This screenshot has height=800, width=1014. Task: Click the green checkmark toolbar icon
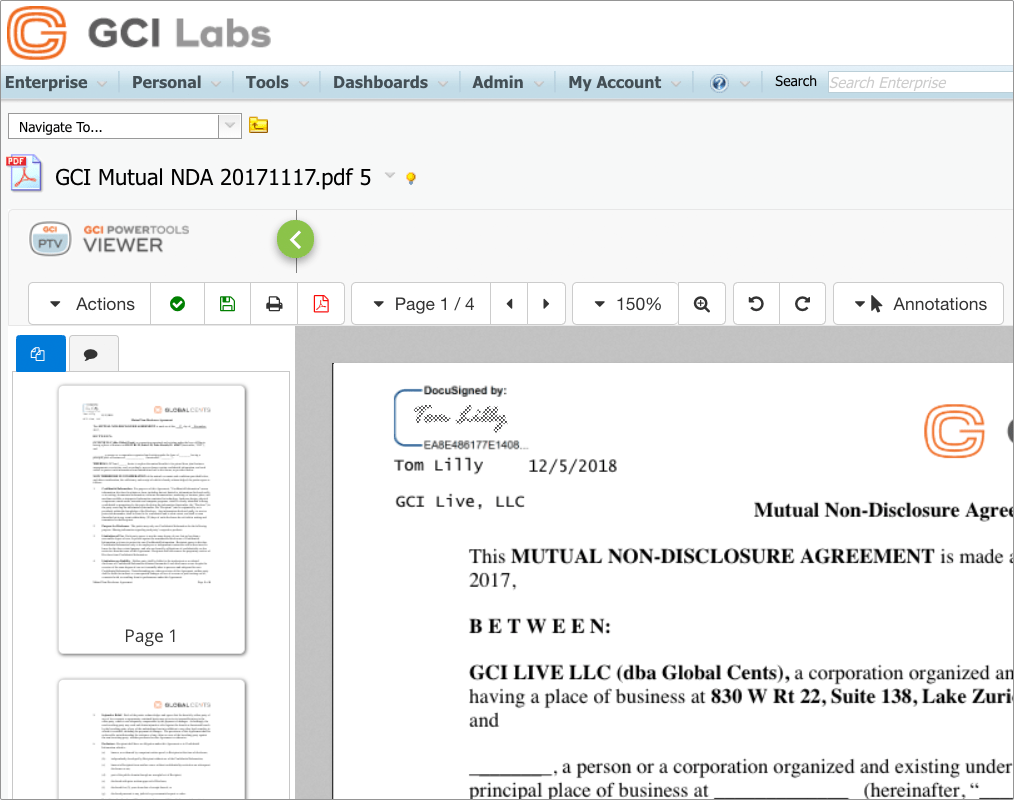pos(177,304)
